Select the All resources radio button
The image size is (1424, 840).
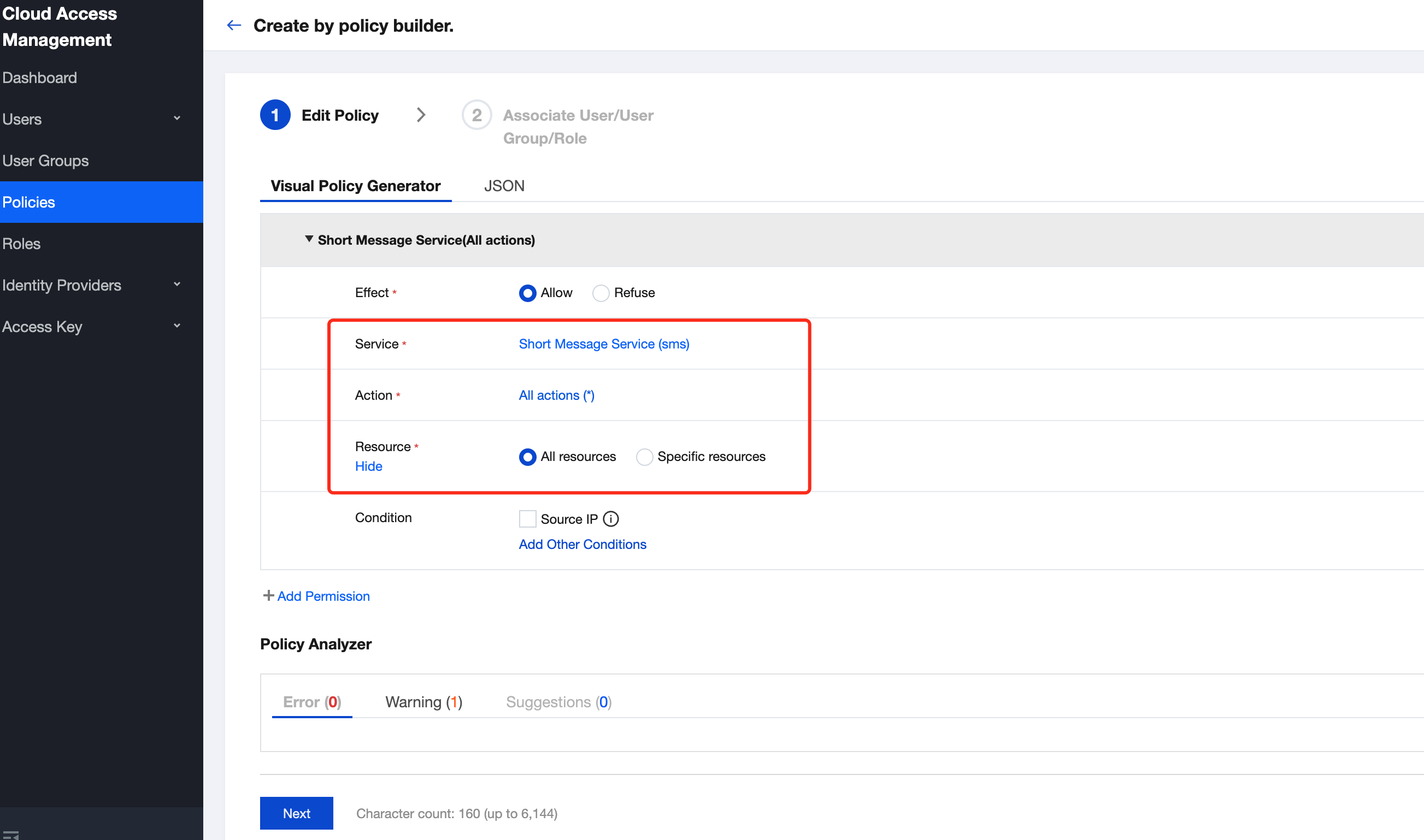click(527, 457)
